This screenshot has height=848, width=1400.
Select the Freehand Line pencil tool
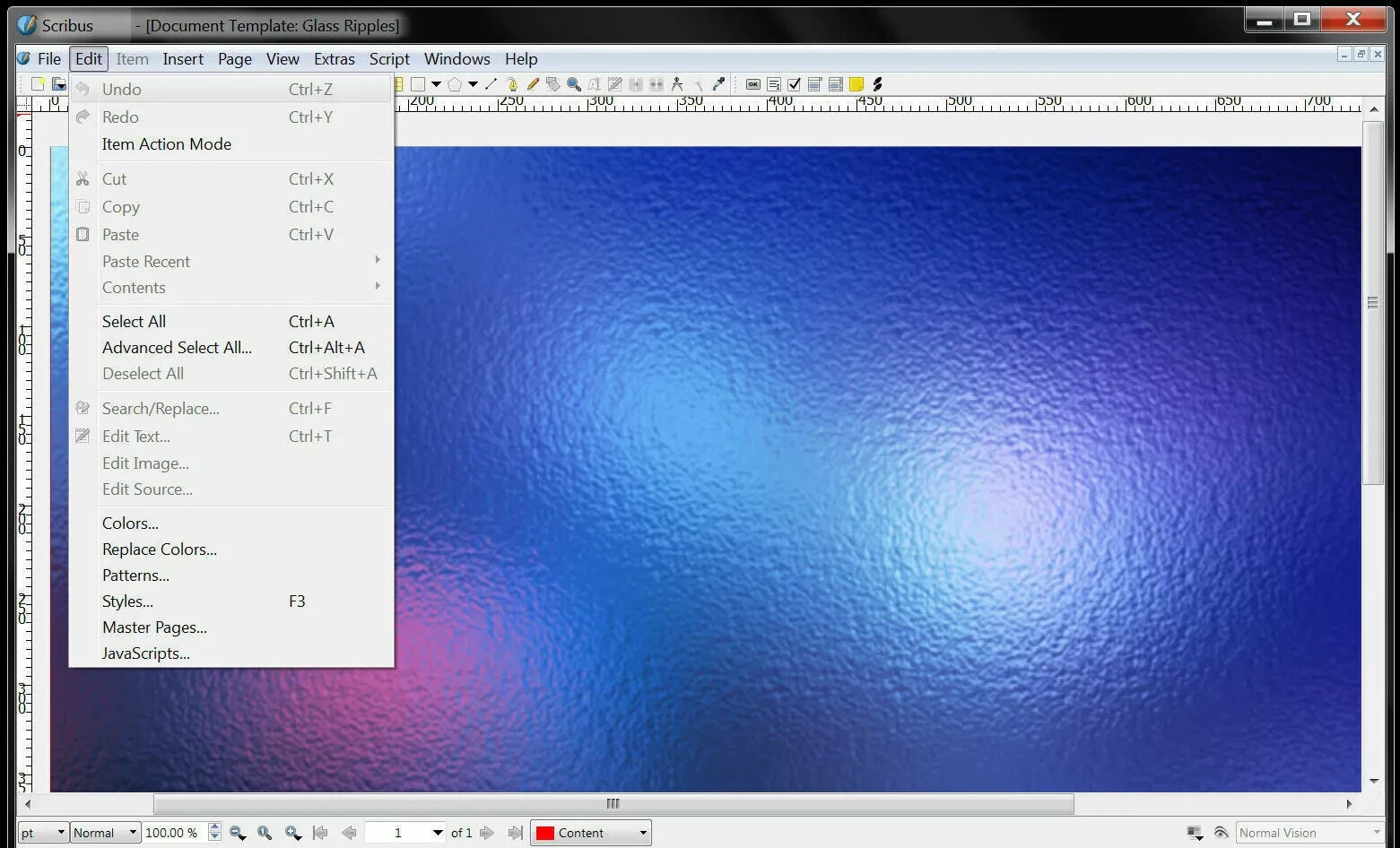click(533, 84)
